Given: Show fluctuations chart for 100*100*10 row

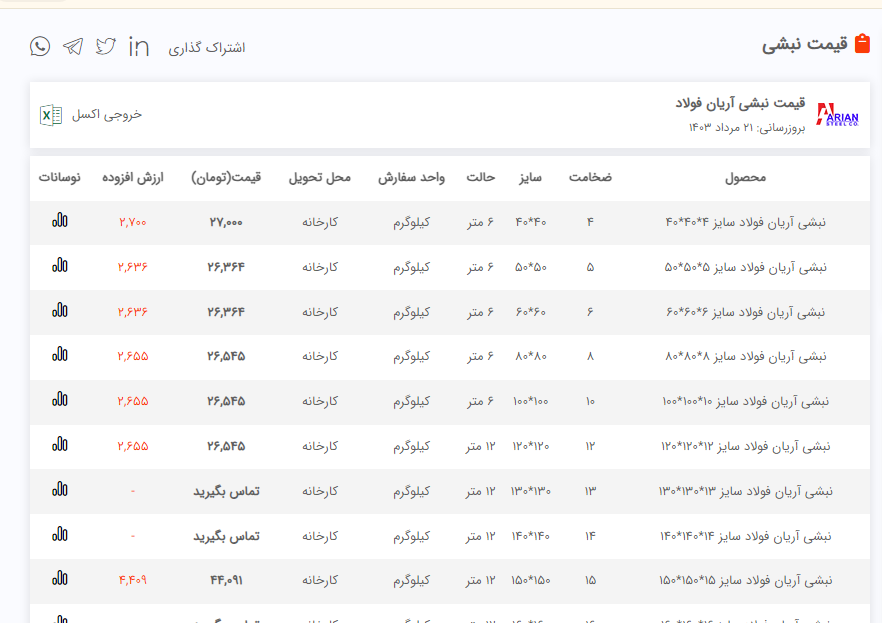Looking at the screenshot, I should pos(60,400).
